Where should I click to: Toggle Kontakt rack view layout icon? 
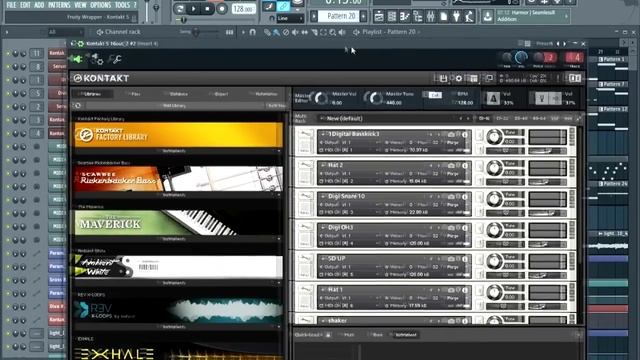click(x=473, y=78)
